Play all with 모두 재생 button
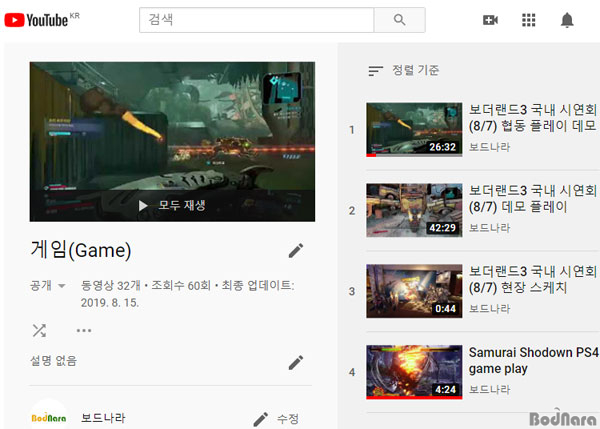Screen dimensions: 600x429 coord(172,206)
